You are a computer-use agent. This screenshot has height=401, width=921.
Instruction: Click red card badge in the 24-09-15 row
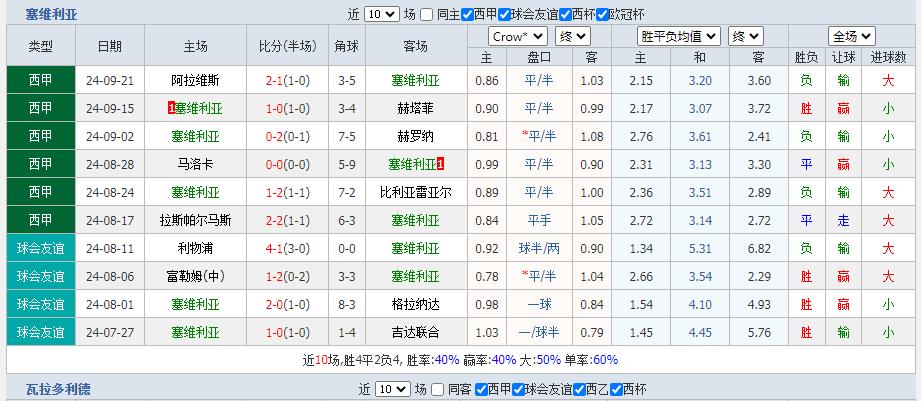171,107
